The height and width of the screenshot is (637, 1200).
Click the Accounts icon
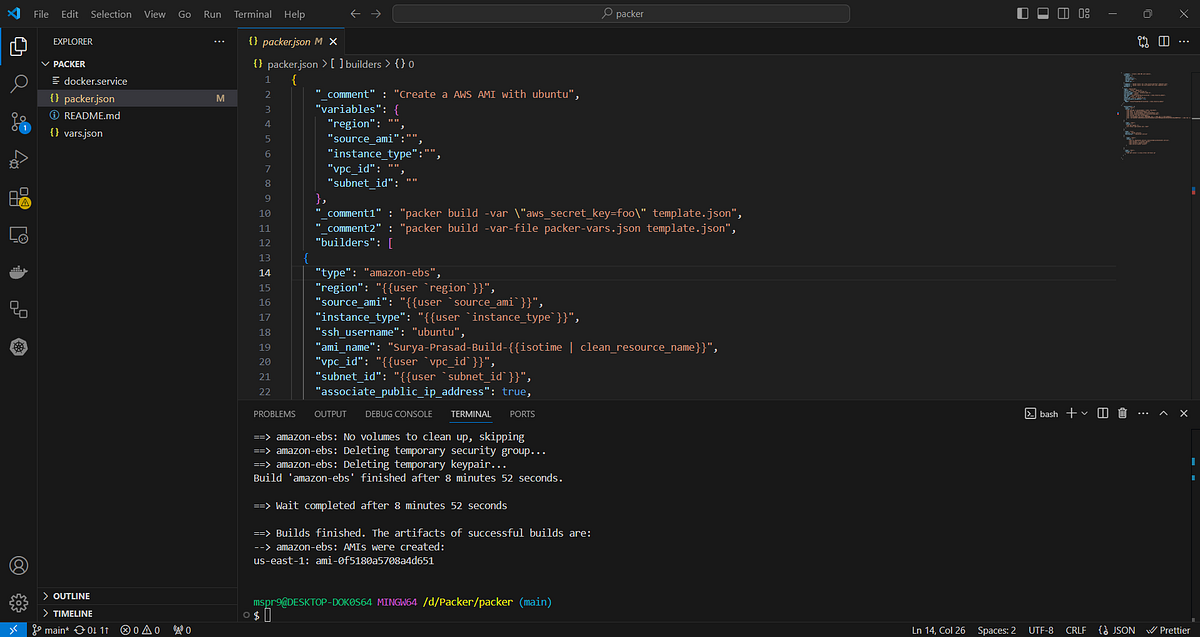[x=19, y=566]
